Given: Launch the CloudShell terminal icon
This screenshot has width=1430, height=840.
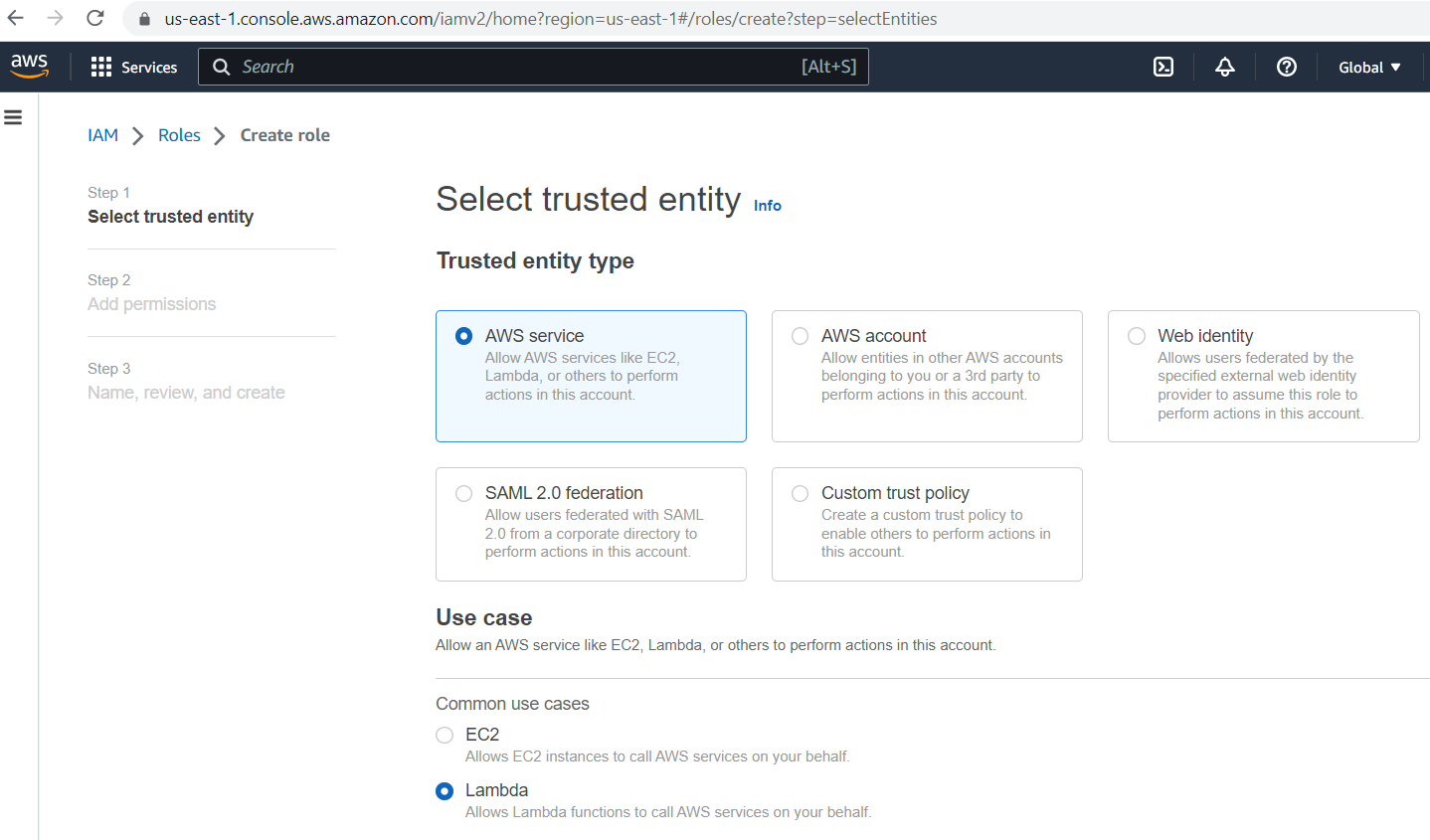Looking at the screenshot, I should coord(1163,67).
